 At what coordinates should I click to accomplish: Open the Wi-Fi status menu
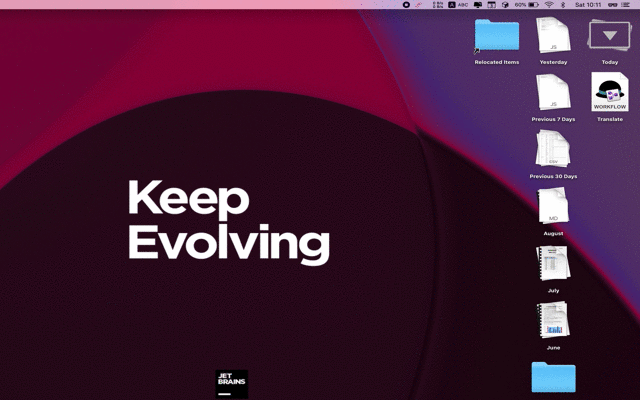click(x=549, y=5)
